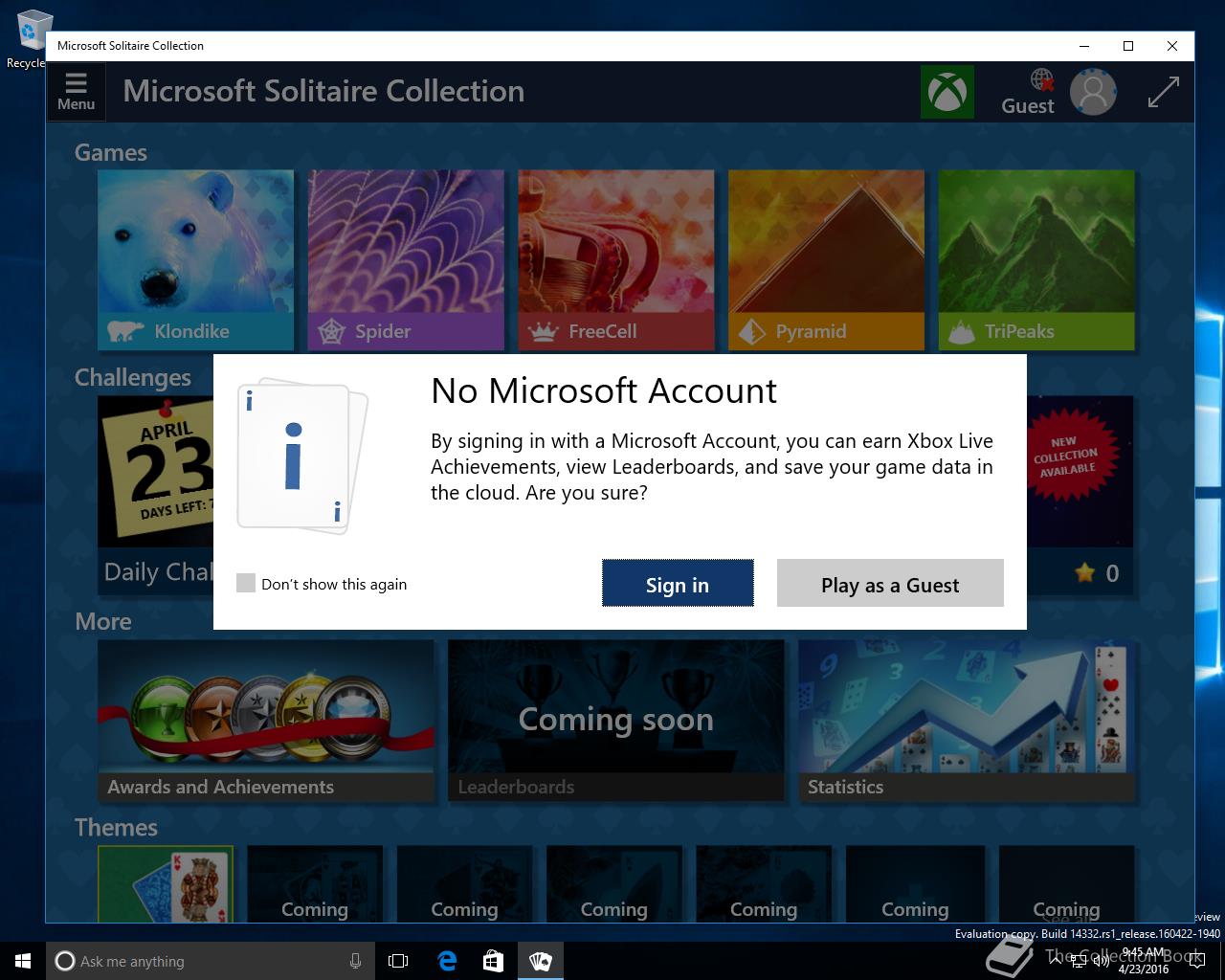Open the Statistics tile
The width and height of the screenshot is (1225, 980).
(x=967, y=721)
